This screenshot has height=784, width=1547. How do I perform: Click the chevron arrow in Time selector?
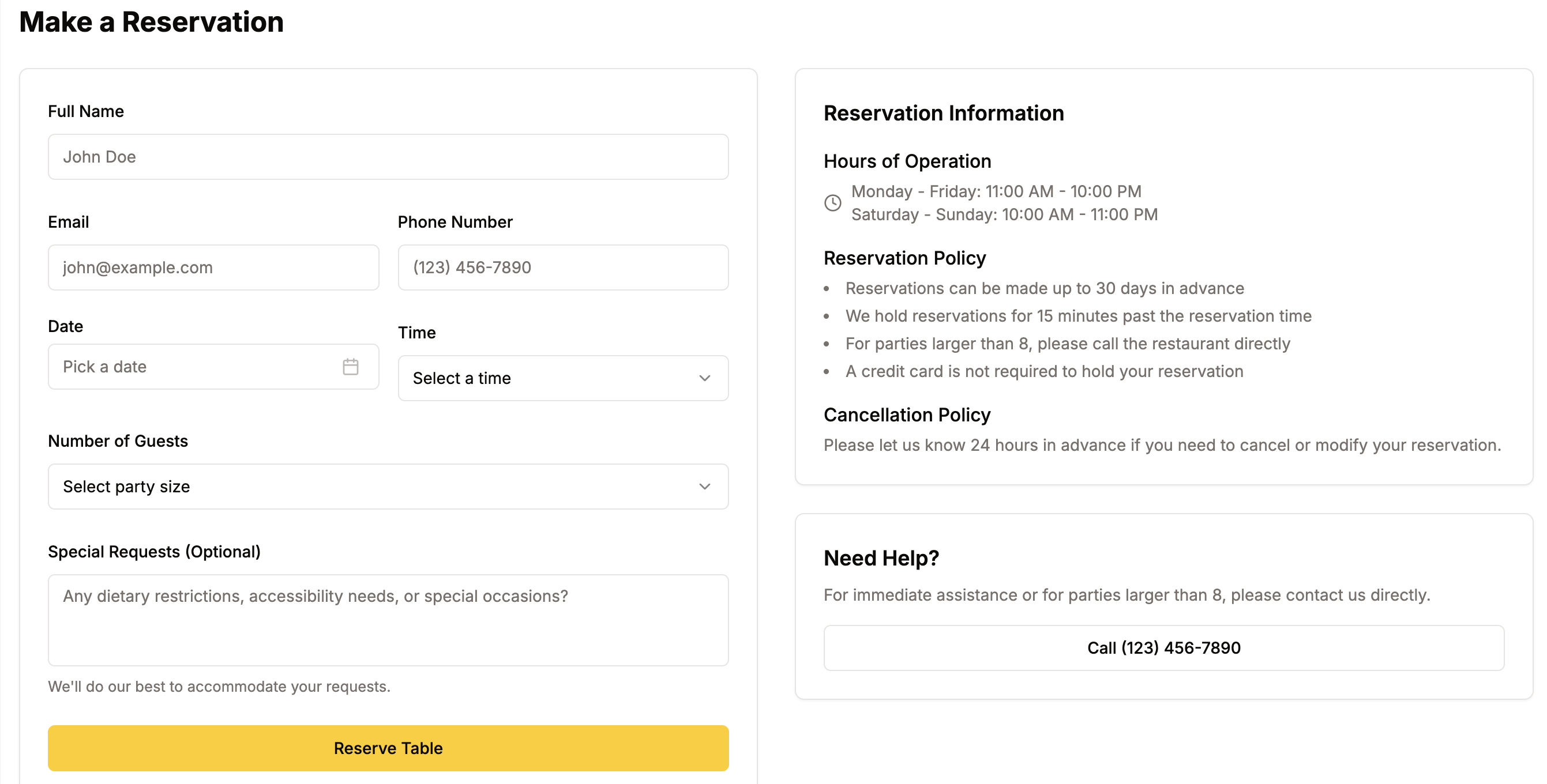coord(704,378)
